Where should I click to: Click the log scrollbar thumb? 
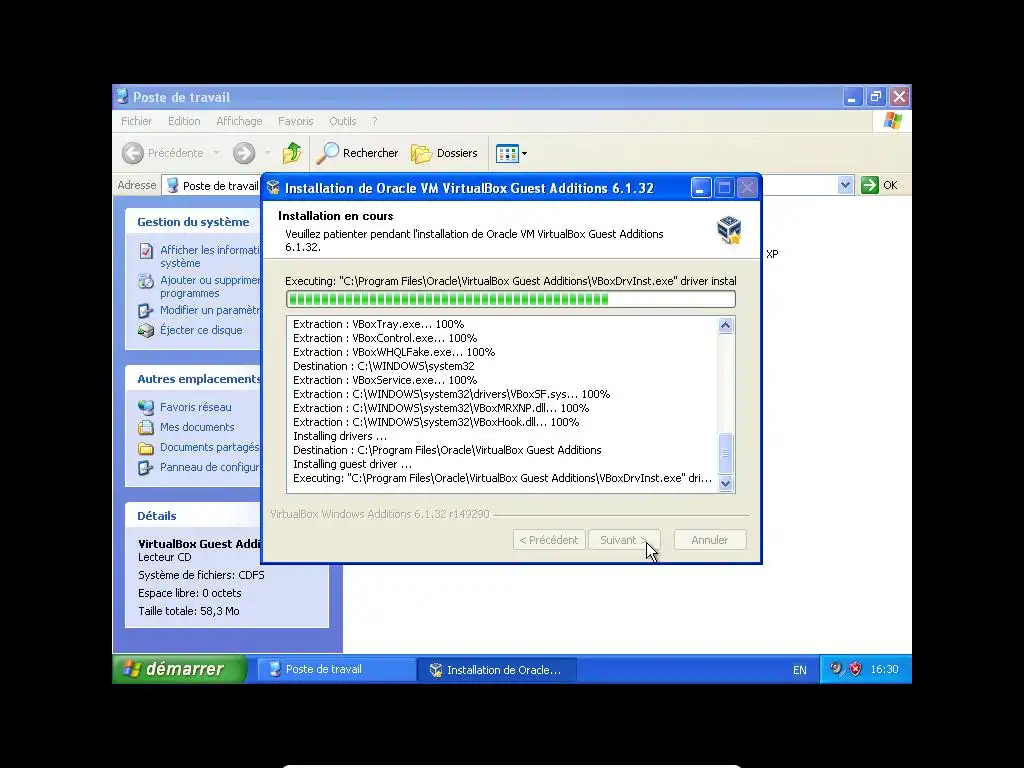[726, 453]
